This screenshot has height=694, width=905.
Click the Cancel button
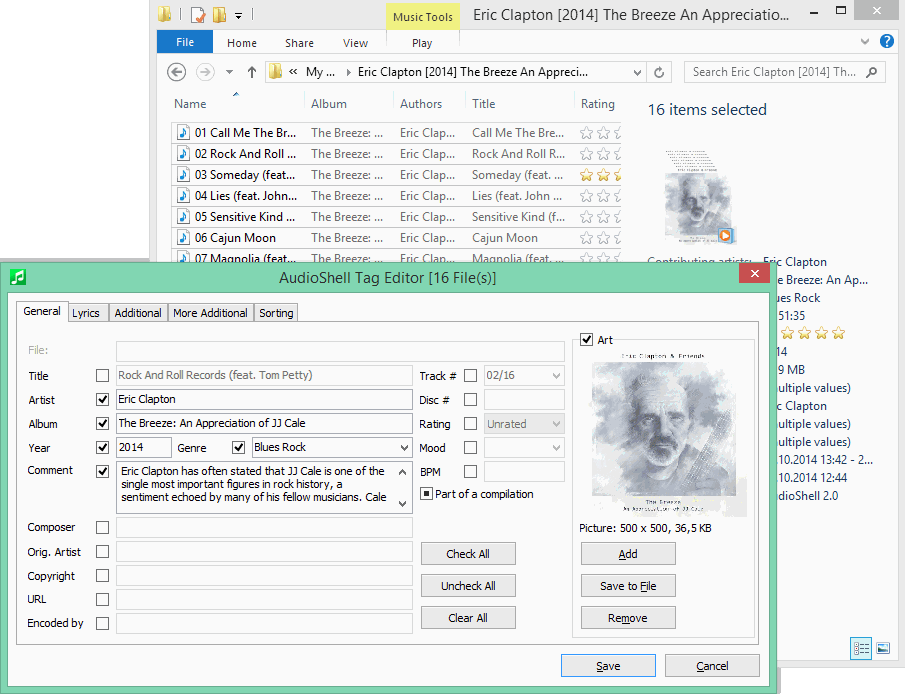click(712, 666)
